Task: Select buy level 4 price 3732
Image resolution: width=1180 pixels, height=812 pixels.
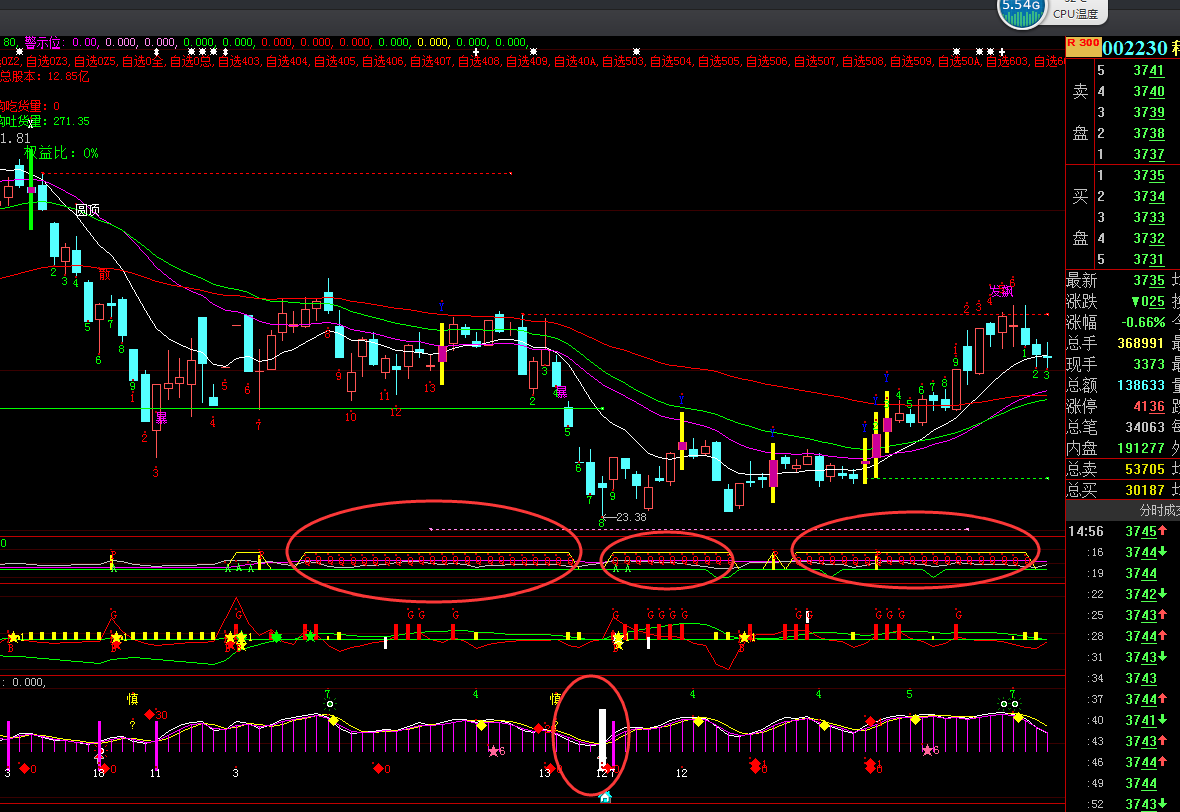Action: 1149,239
